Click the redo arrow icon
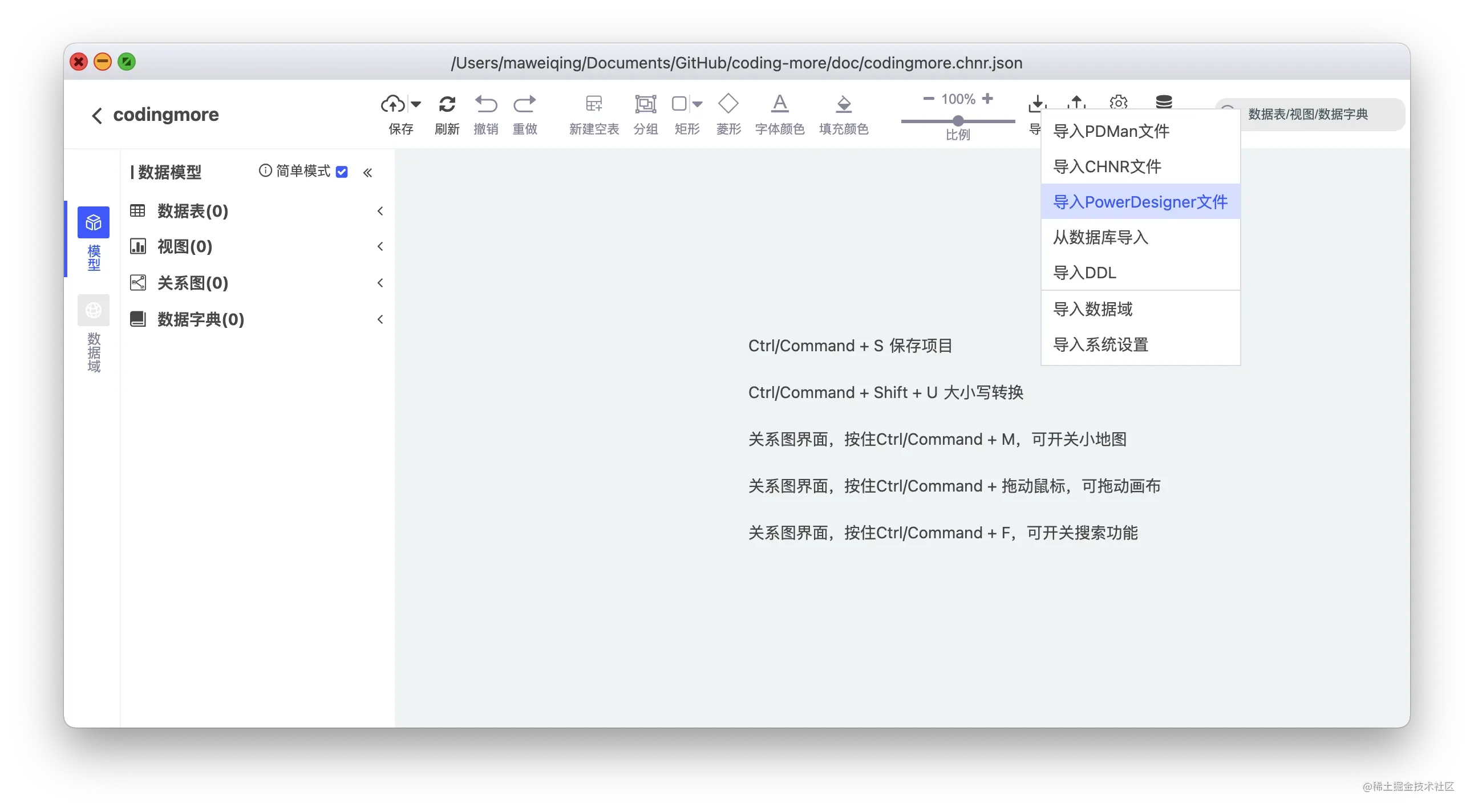Screen dimensions: 1474x812 [x=524, y=104]
